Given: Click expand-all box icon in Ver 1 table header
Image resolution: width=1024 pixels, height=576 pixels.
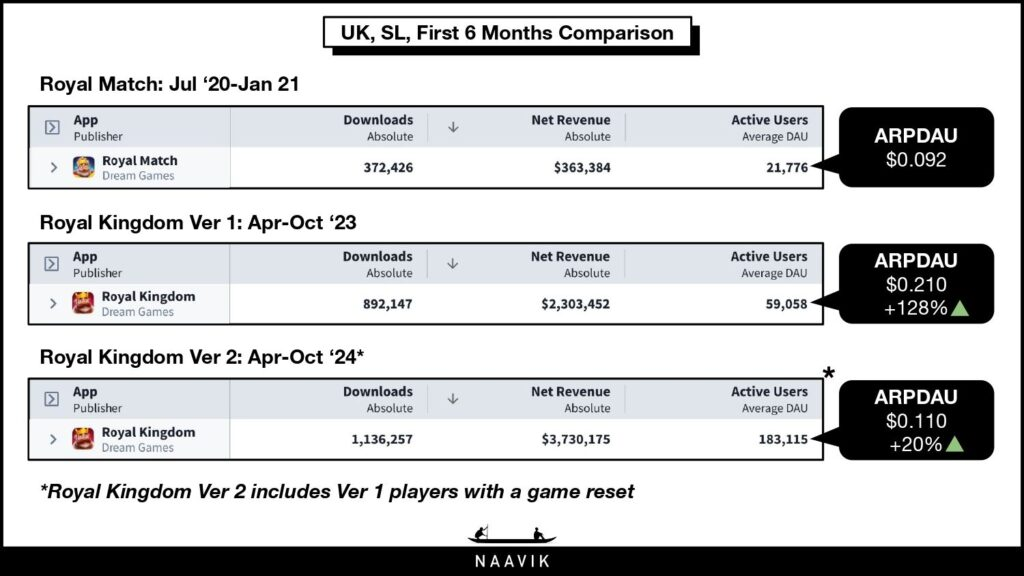Looking at the screenshot, I should pos(52,264).
